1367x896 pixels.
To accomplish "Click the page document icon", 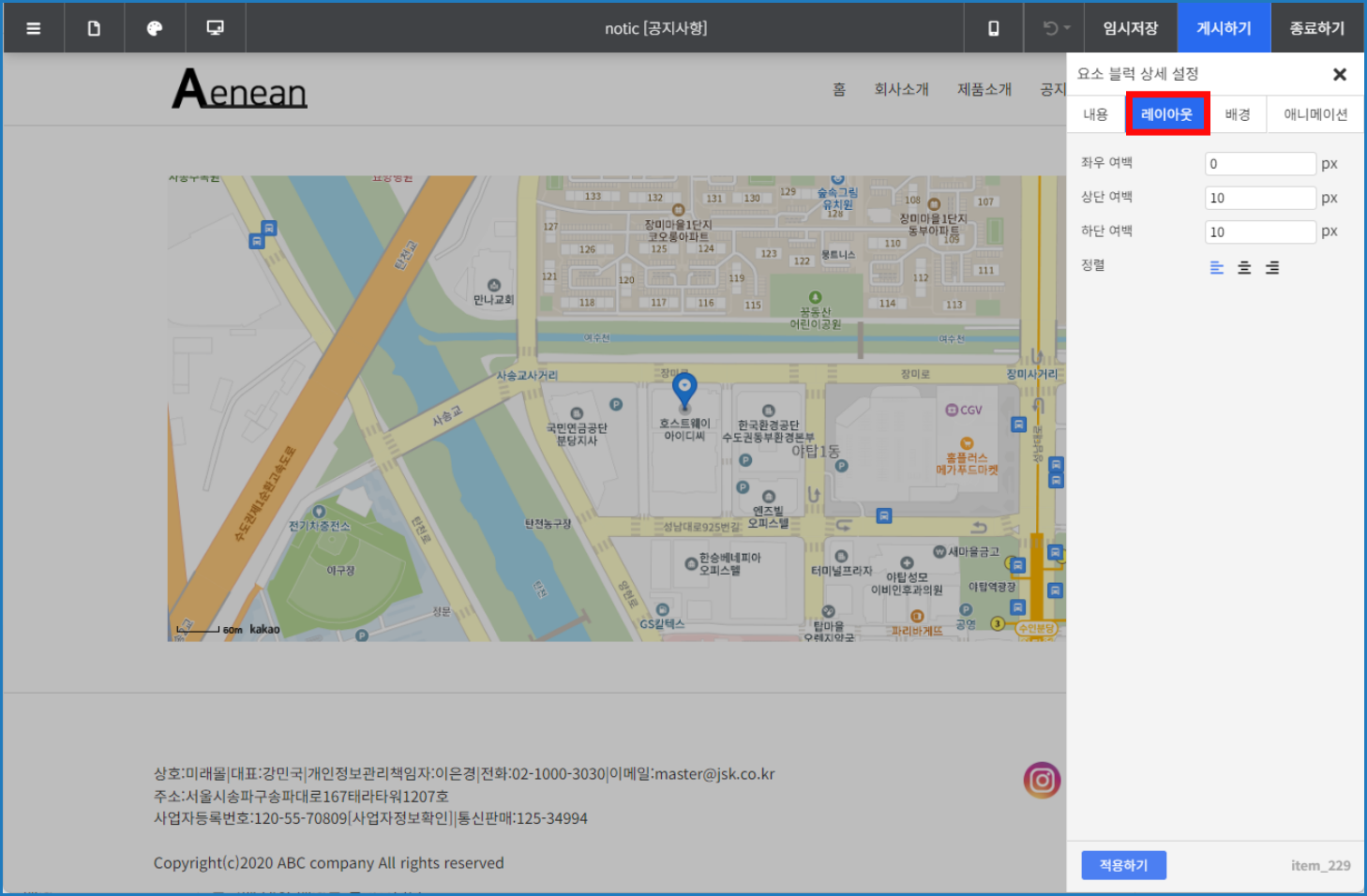I will click(94, 28).
